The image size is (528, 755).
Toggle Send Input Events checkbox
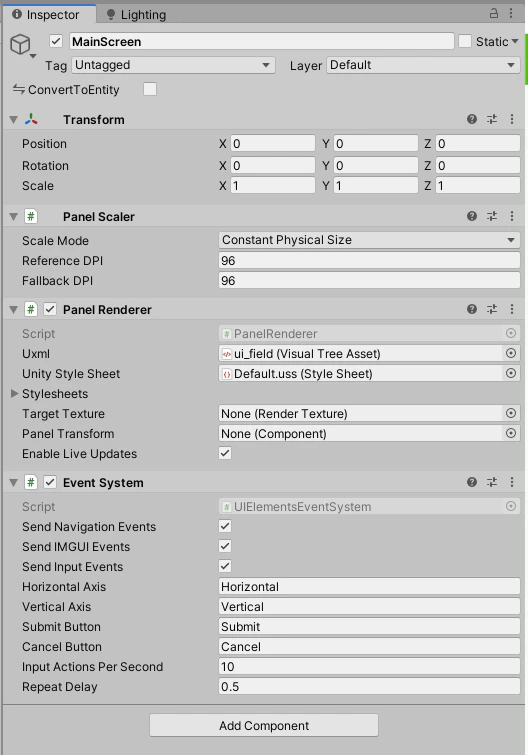pyautogui.click(x=225, y=566)
